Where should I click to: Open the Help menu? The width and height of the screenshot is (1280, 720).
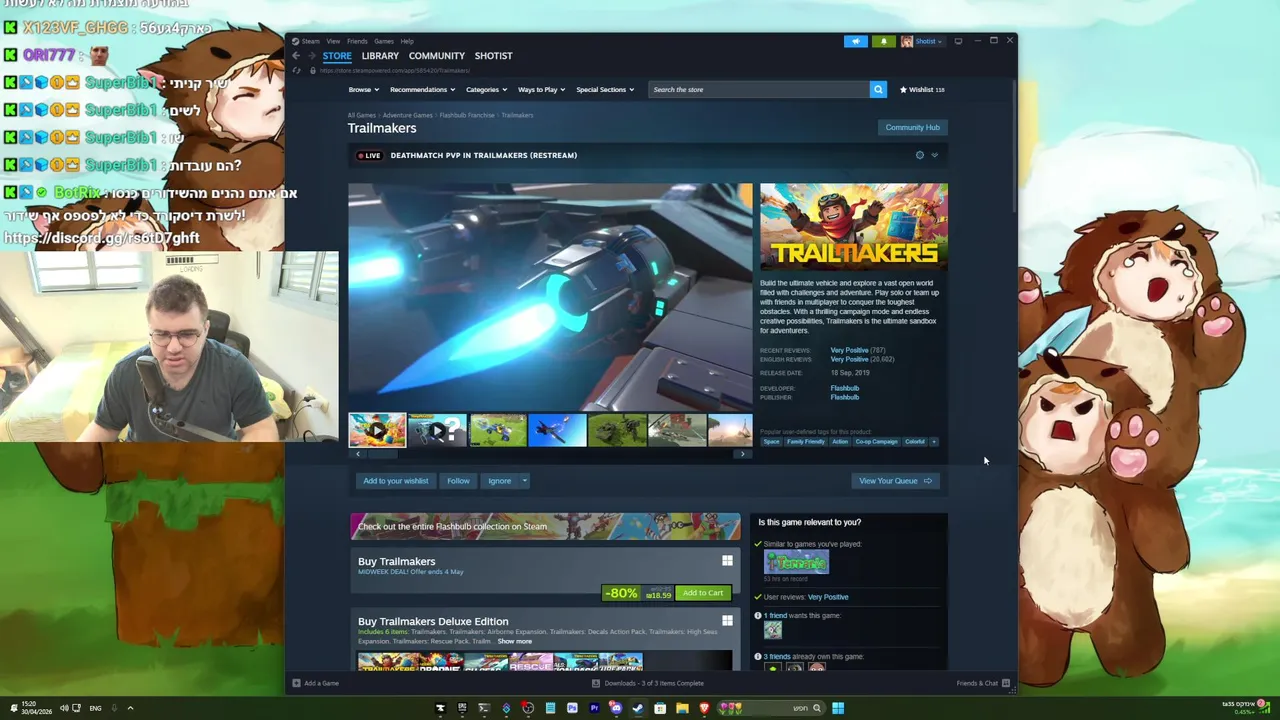click(407, 41)
